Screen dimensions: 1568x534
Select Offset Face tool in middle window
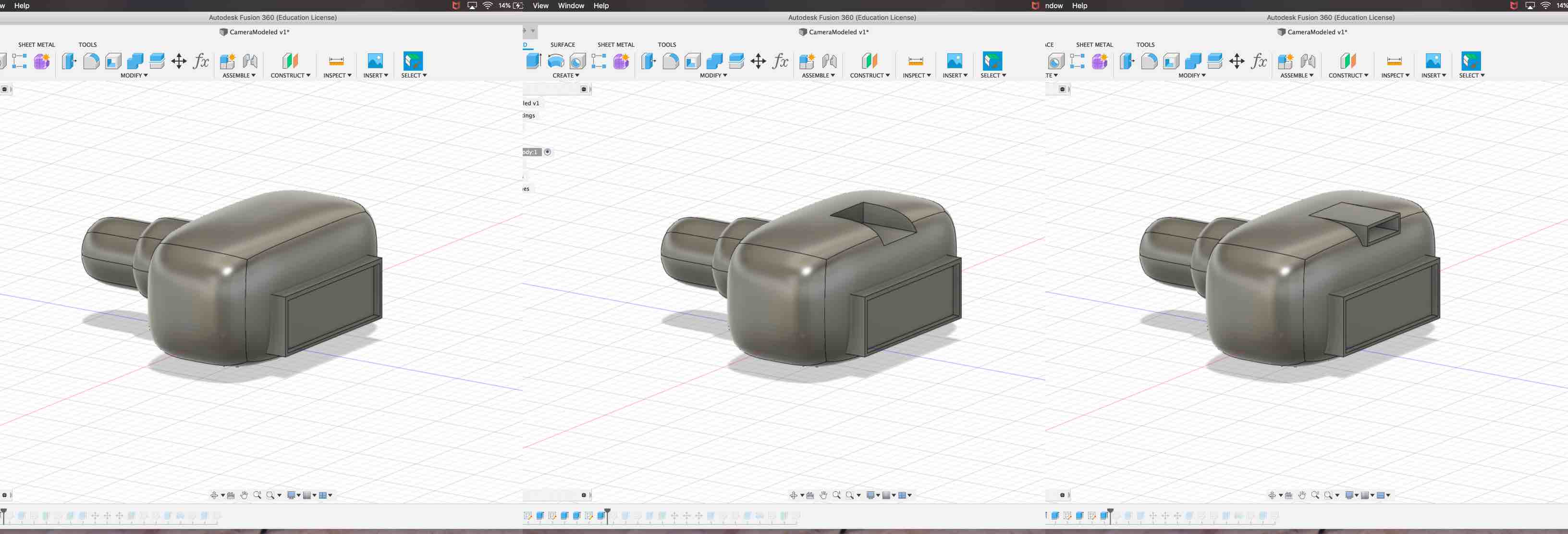click(736, 61)
